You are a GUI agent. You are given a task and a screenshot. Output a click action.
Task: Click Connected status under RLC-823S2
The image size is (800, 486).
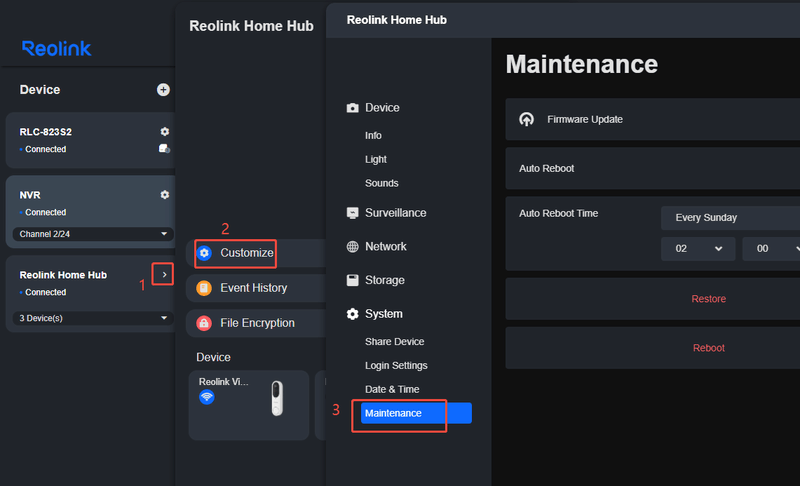click(x=45, y=149)
